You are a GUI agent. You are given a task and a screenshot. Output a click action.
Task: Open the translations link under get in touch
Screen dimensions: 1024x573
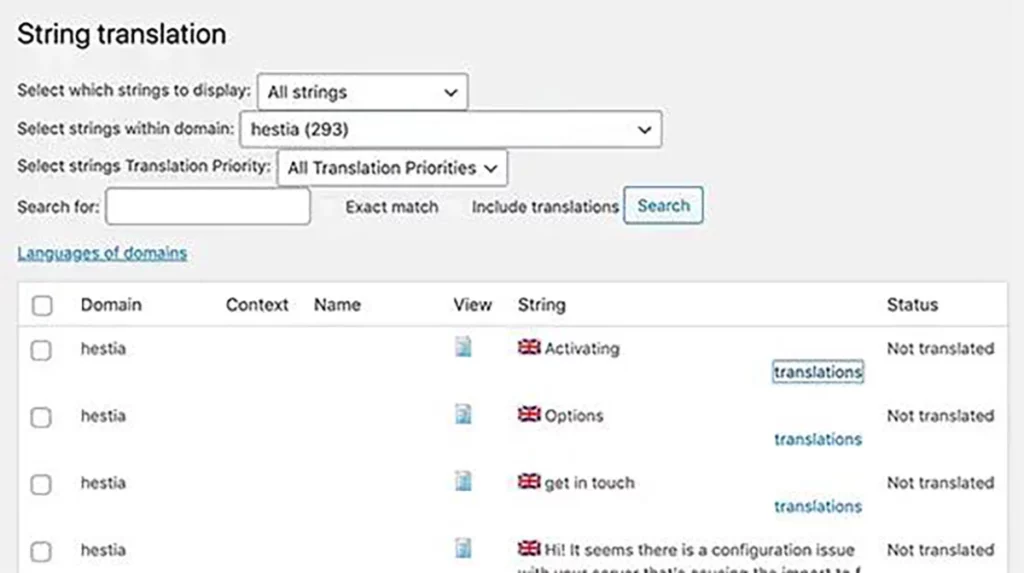click(817, 506)
